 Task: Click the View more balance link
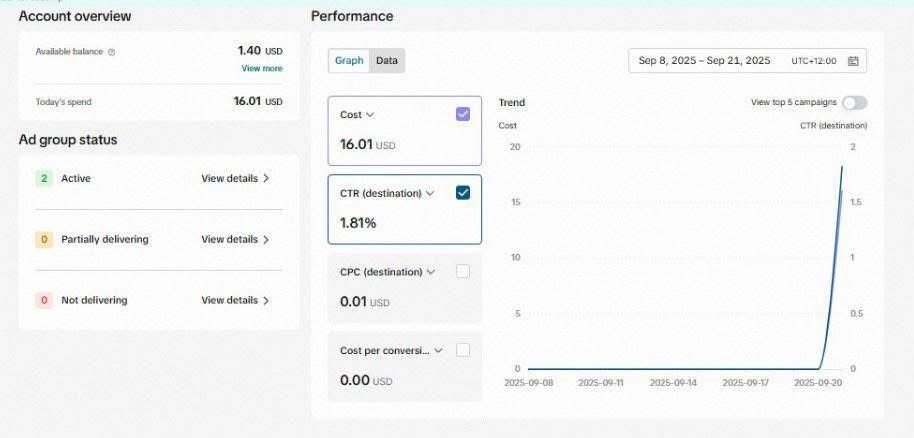[261, 68]
